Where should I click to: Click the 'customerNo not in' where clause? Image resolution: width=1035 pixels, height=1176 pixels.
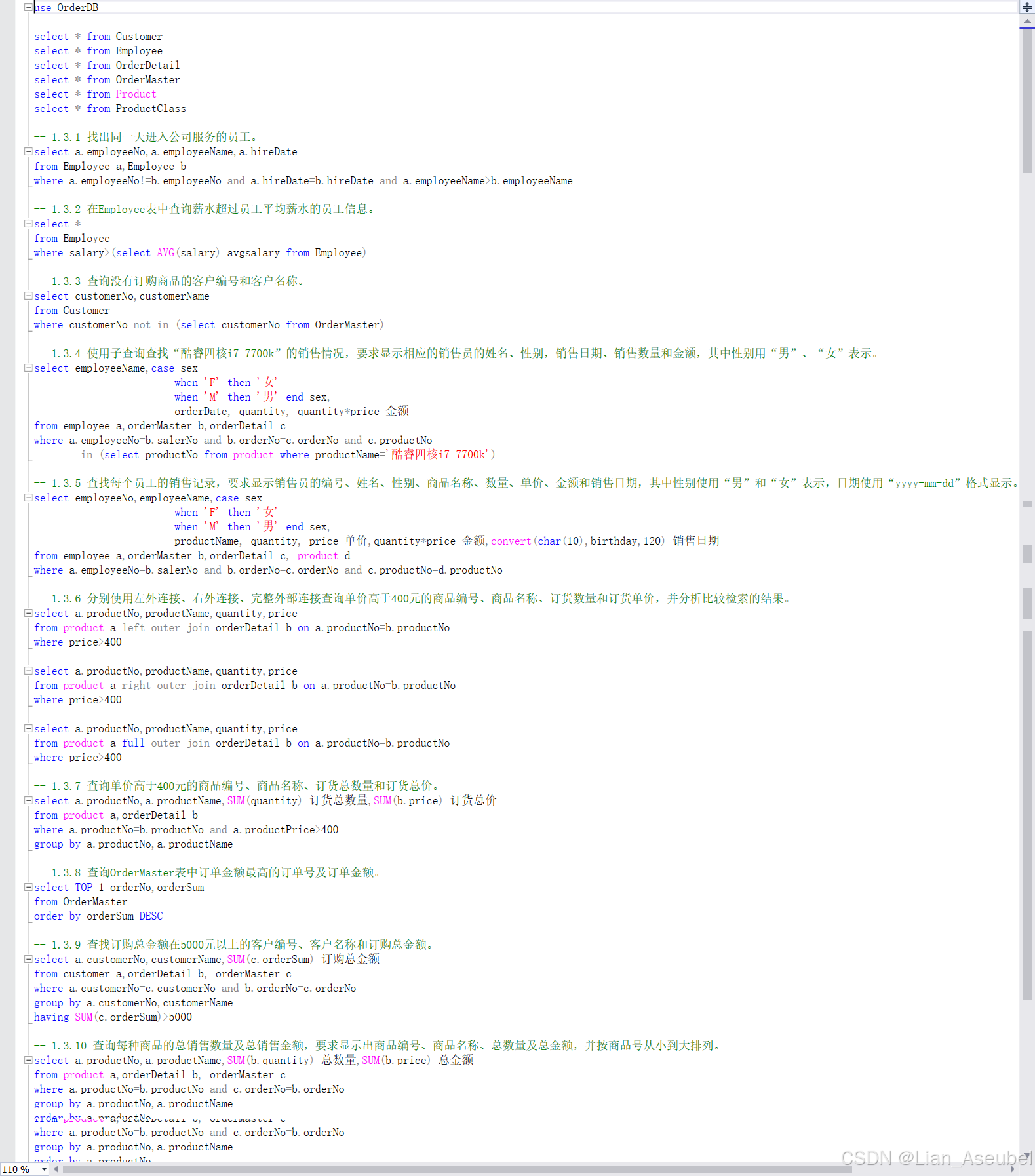(x=208, y=325)
